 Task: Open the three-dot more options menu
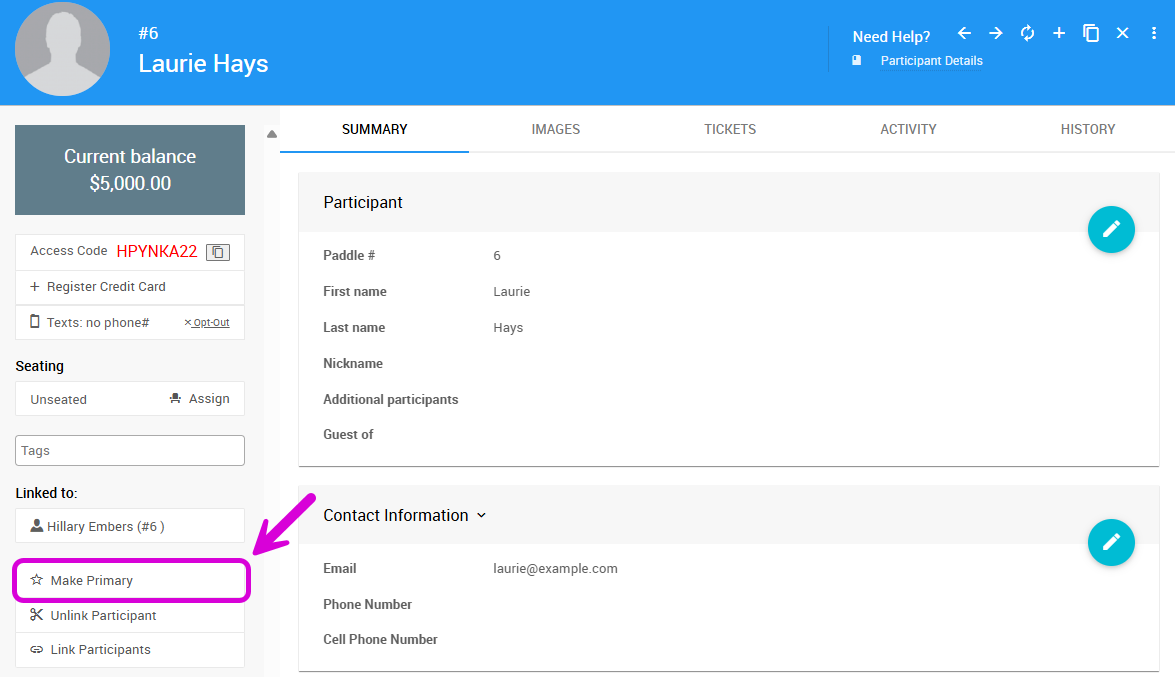(1154, 34)
